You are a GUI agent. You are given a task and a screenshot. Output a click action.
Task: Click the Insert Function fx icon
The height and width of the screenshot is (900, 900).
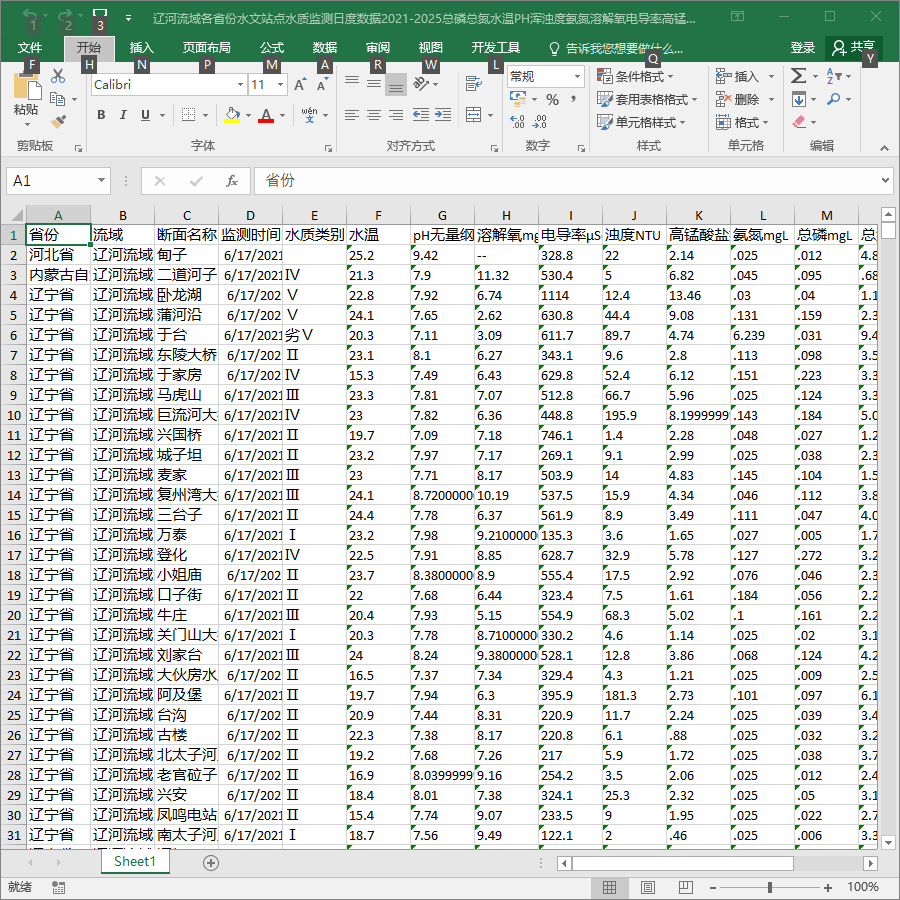[231, 181]
